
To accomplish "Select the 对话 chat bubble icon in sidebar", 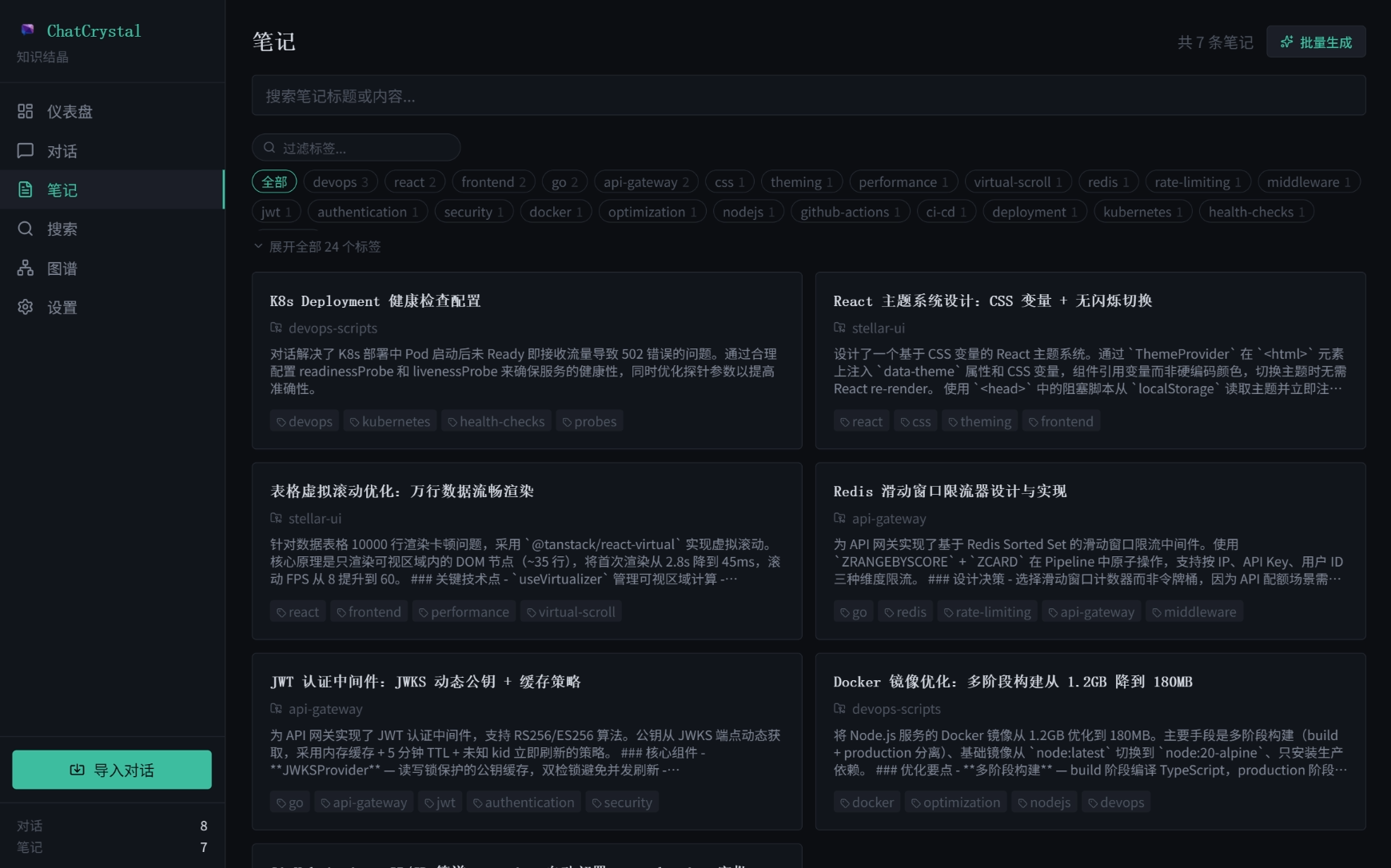I will [x=25, y=150].
